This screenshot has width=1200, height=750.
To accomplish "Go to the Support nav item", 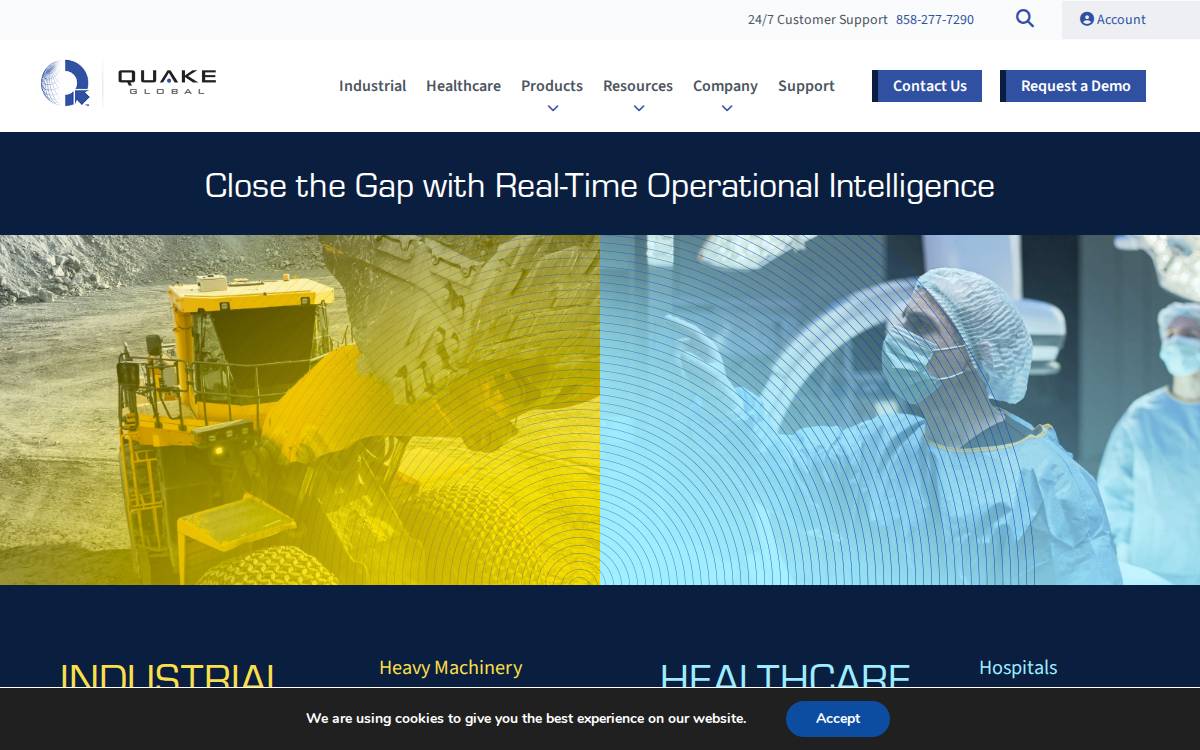I will click(806, 86).
